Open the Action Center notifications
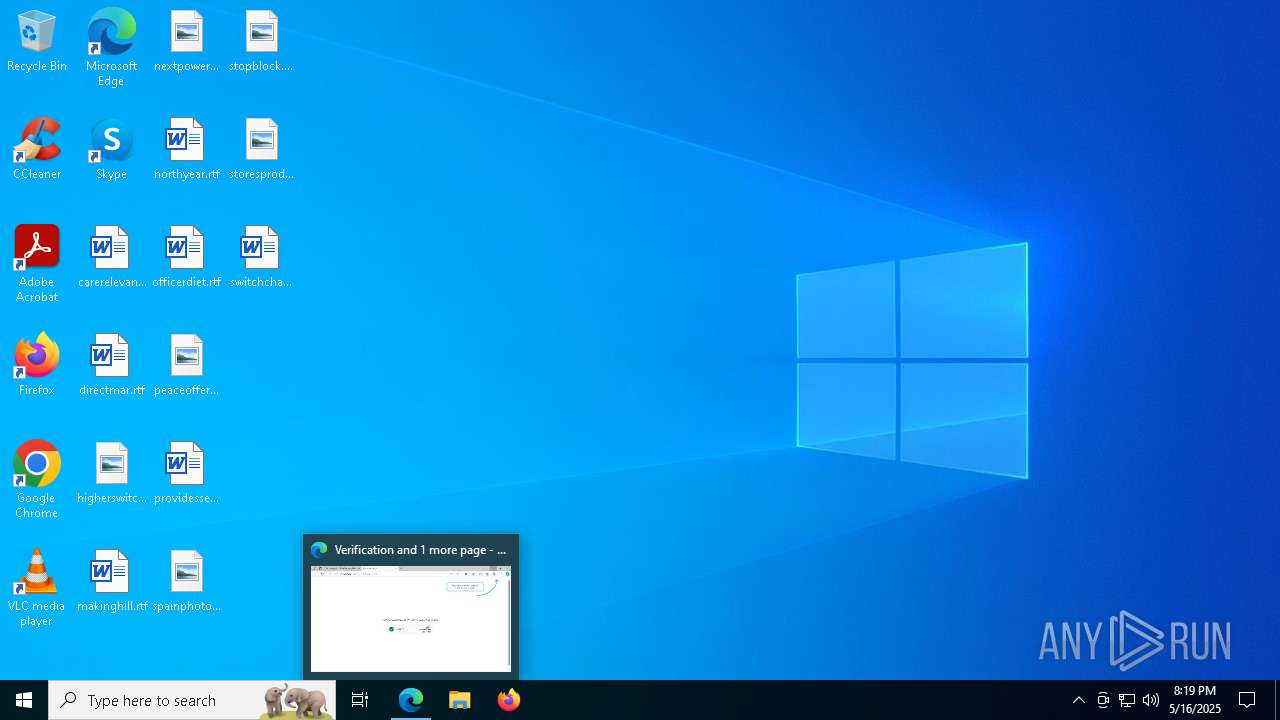The width and height of the screenshot is (1280, 720). (x=1248, y=700)
